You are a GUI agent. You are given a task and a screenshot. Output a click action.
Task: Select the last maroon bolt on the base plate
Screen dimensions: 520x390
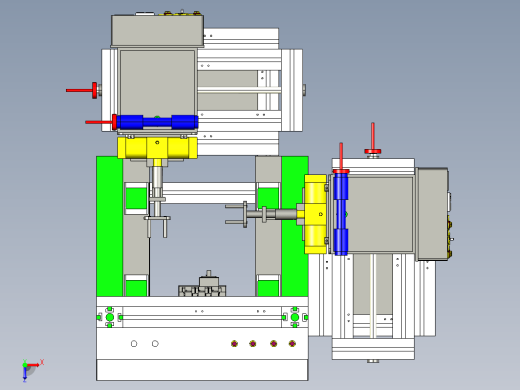tap(292, 344)
